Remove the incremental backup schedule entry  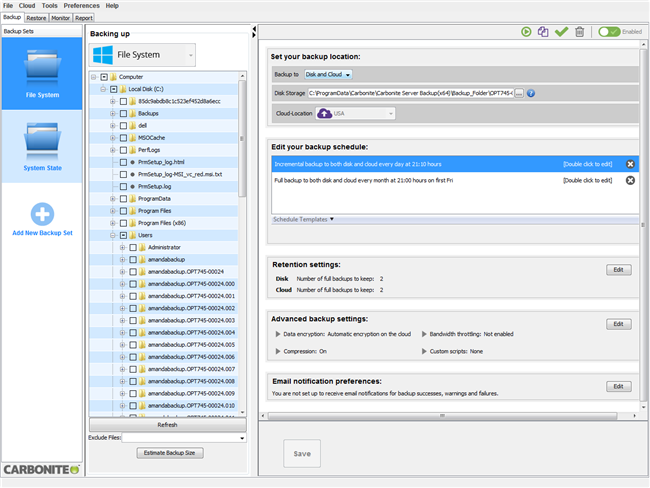click(x=630, y=163)
